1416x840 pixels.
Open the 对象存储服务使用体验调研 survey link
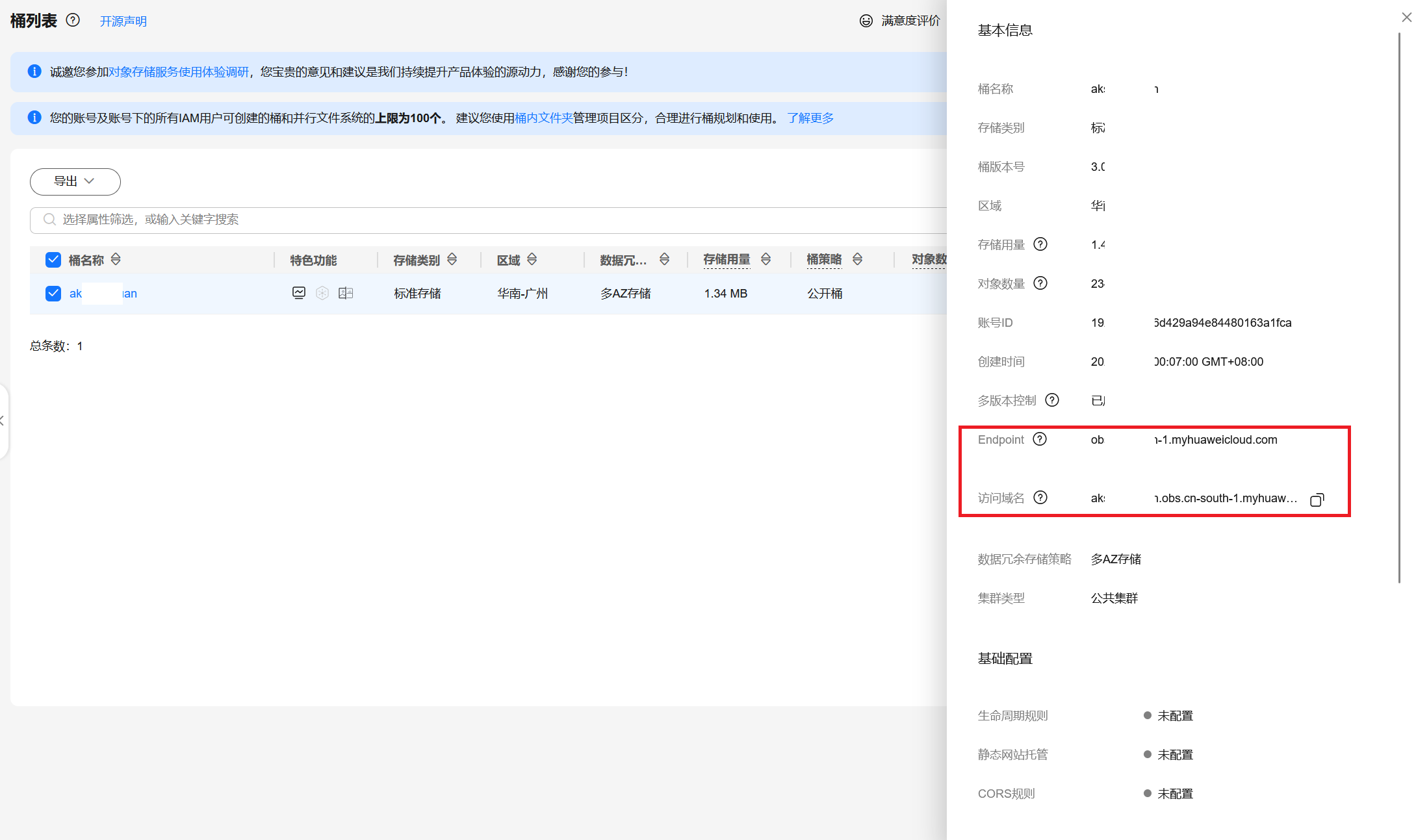click(179, 71)
